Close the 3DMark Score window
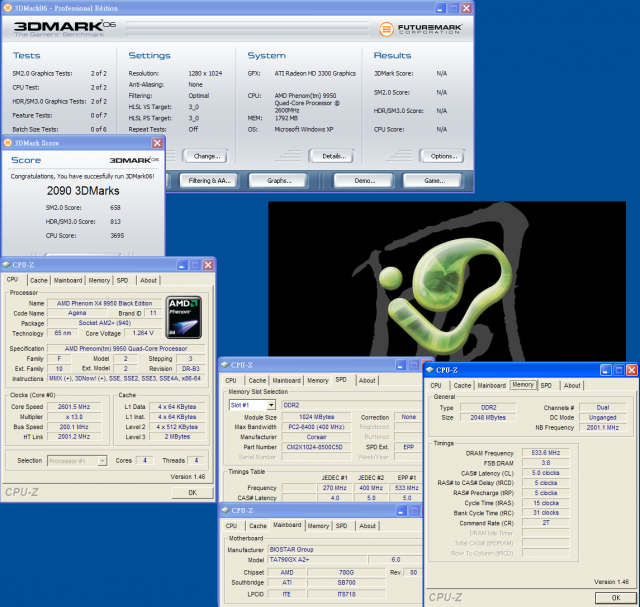 tap(157, 142)
